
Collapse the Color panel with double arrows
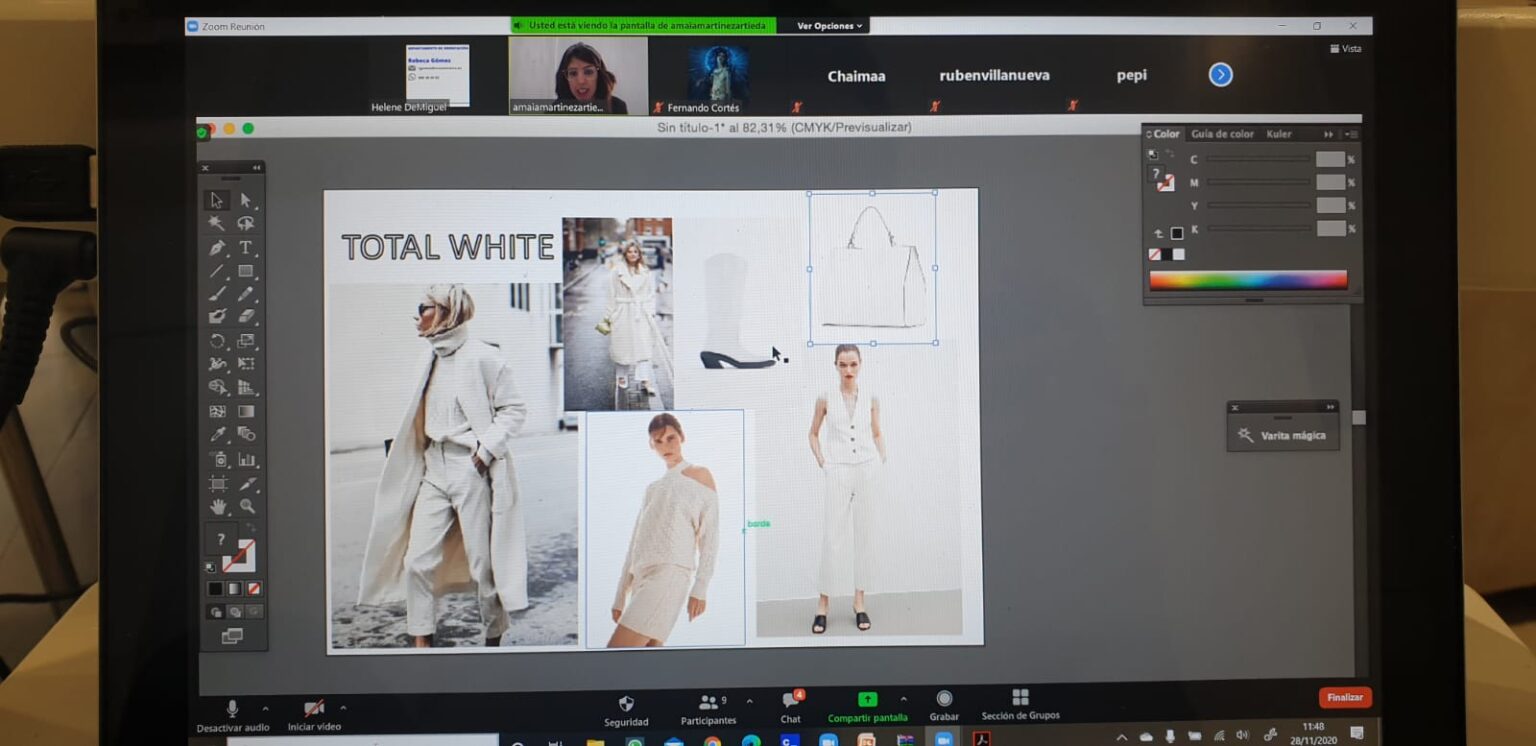pyautogui.click(x=1329, y=134)
